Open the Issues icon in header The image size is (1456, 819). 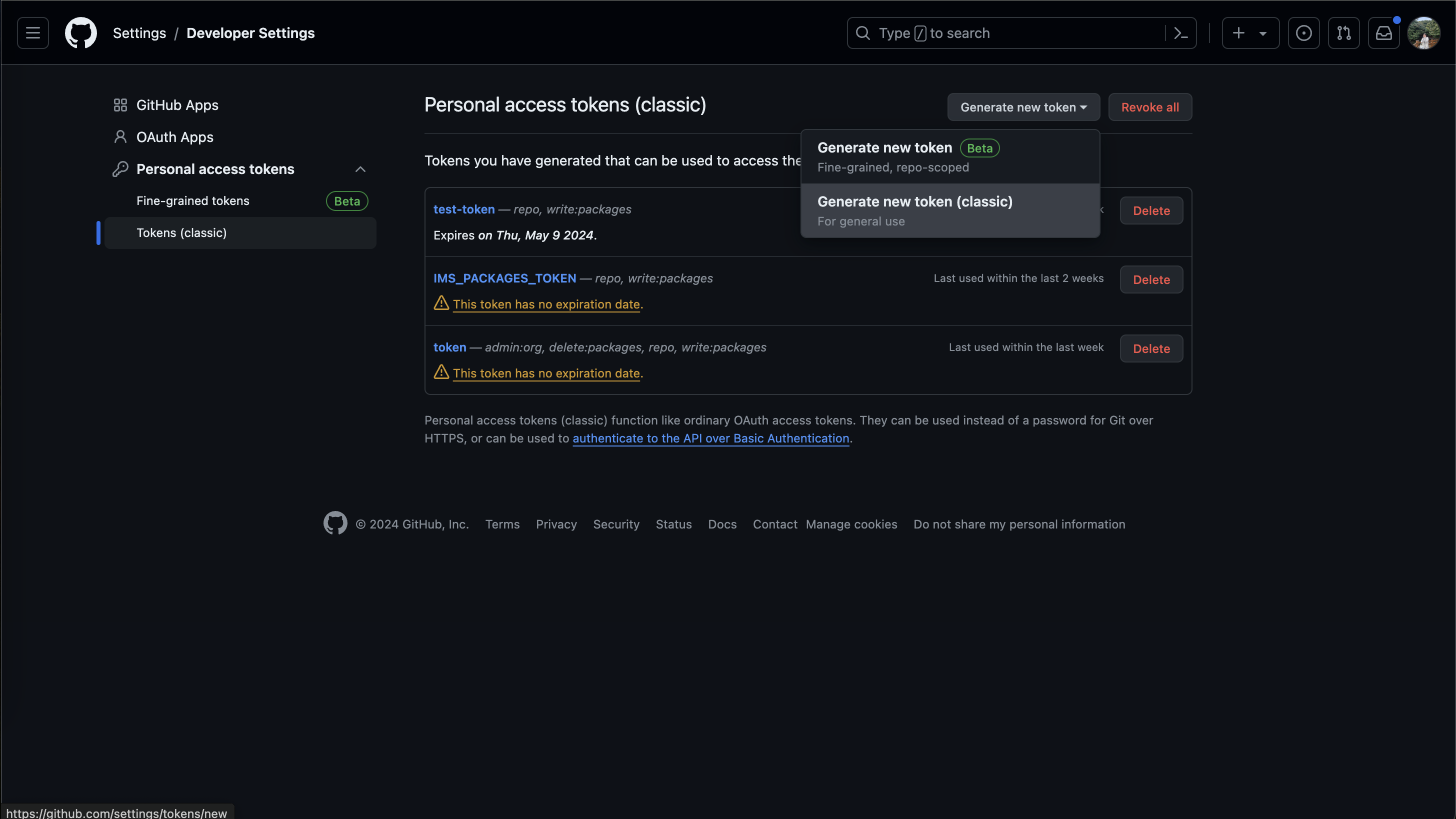[1303, 33]
